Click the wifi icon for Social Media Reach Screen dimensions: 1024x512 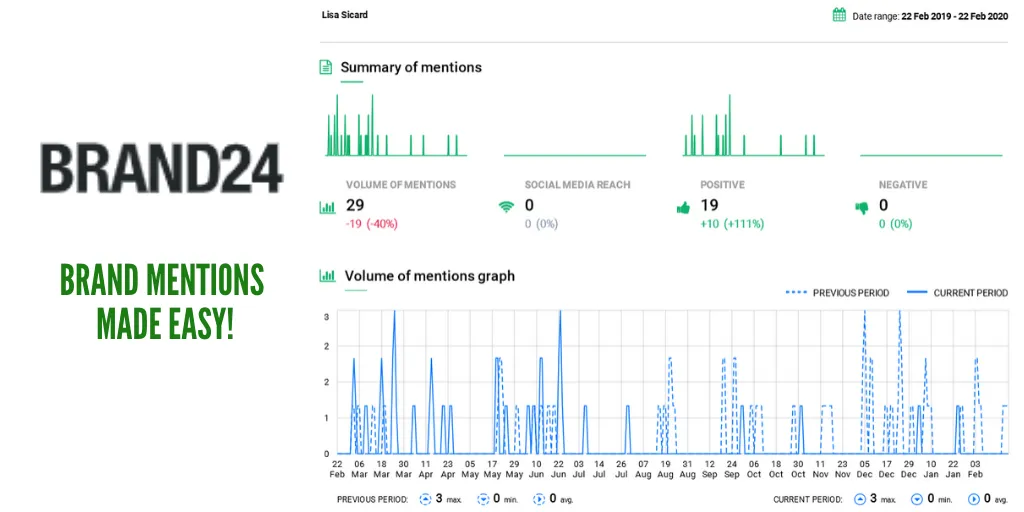(505, 208)
